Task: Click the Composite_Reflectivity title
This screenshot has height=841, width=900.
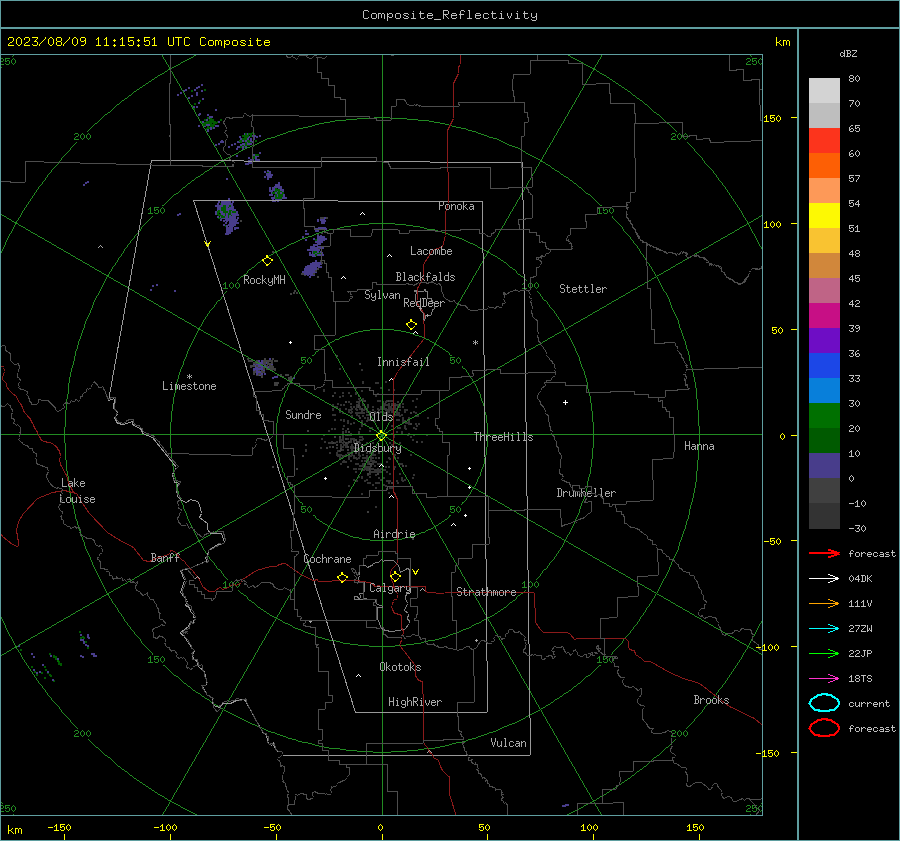Action: tap(449, 15)
